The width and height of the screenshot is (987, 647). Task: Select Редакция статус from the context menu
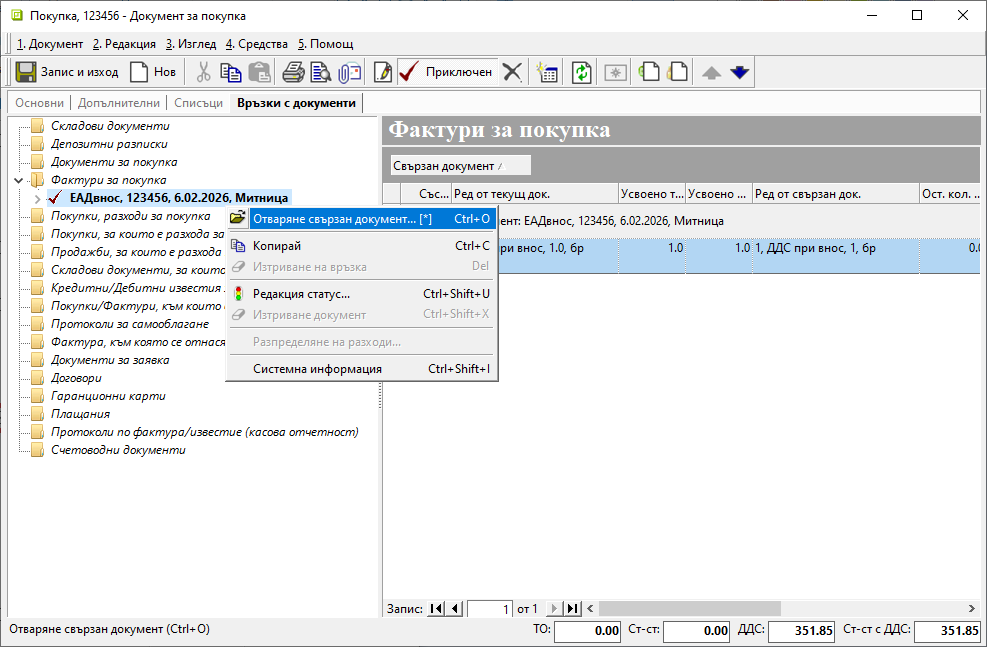[x=301, y=294]
